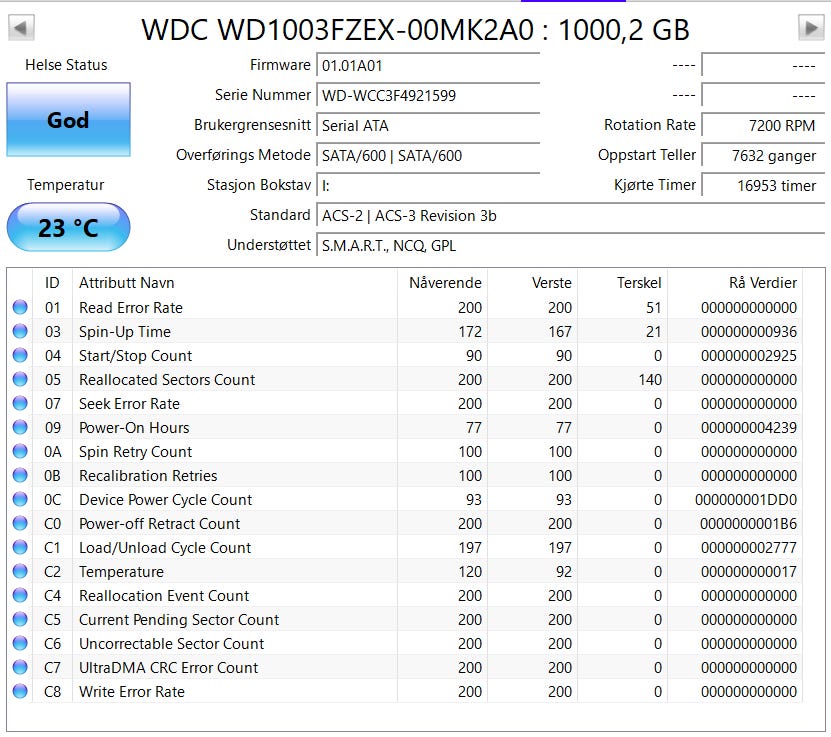Click the ID column header
This screenshot has width=831, height=737.
[52, 283]
